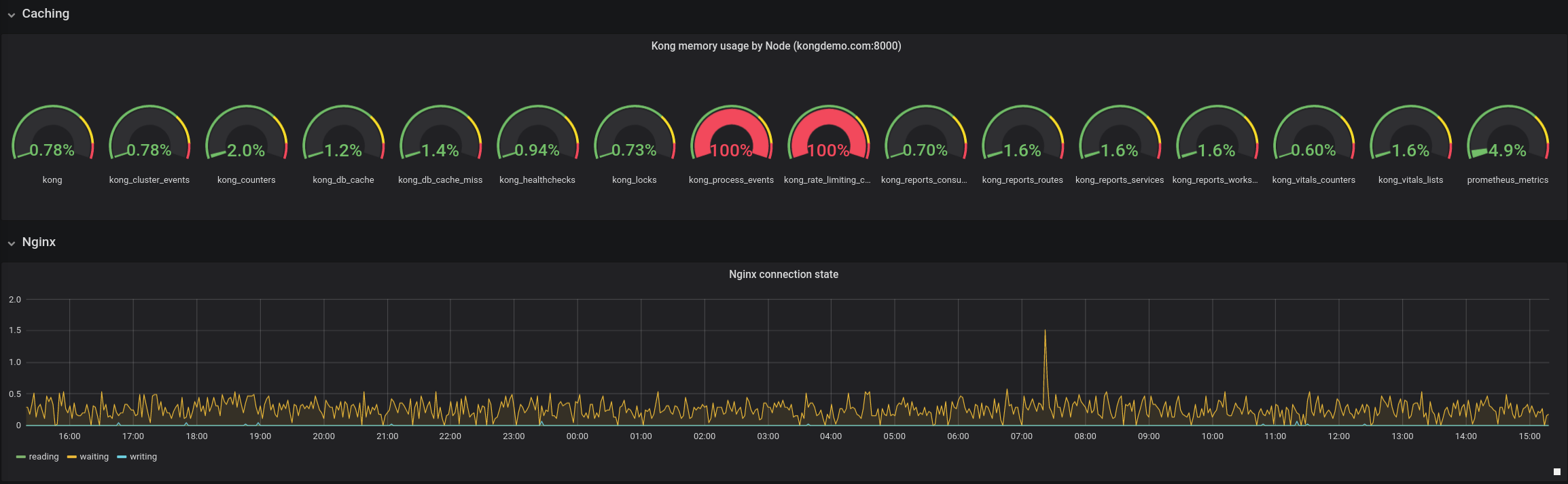Click the kong_healthchecks gauge label
The height and width of the screenshot is (484, 1568).
(x=537, y=180)
